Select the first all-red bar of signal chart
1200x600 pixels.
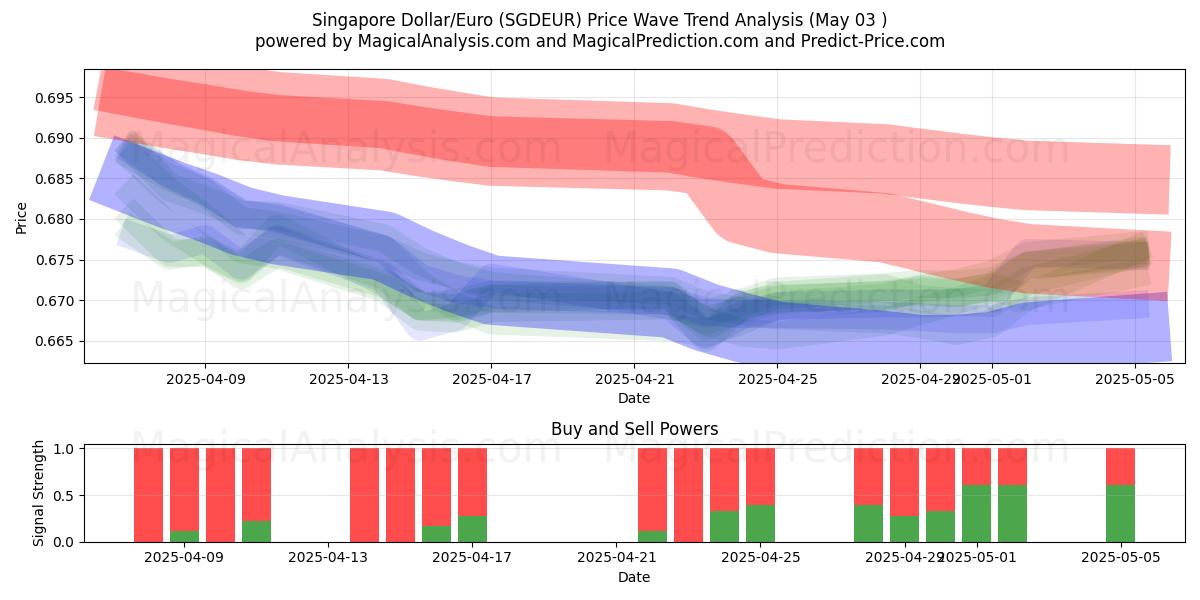pos(148,495)
